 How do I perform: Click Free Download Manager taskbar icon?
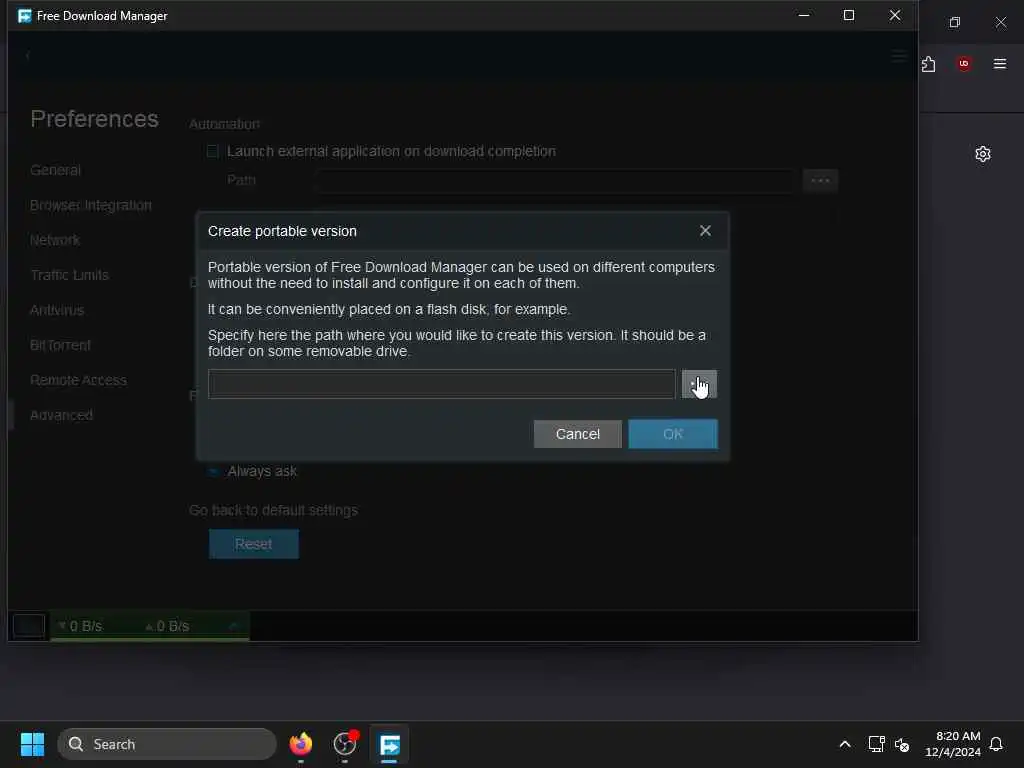click(x=389, y=744)
